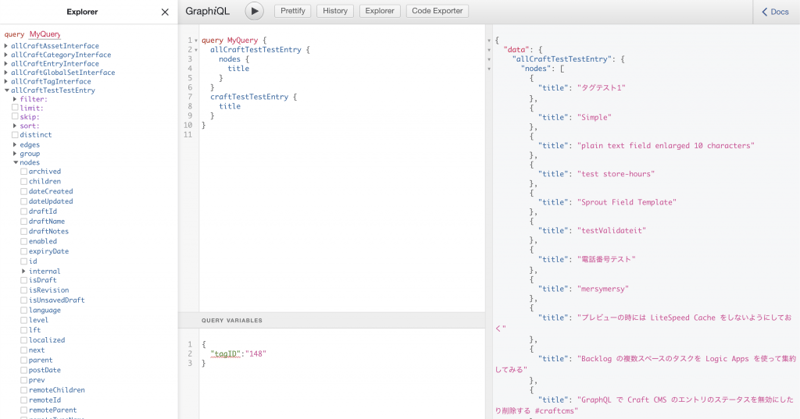The width and height of the screenshot is (800, 419).
Task: Close the Explorer panel with X
Action: click(x=165, y=12)
